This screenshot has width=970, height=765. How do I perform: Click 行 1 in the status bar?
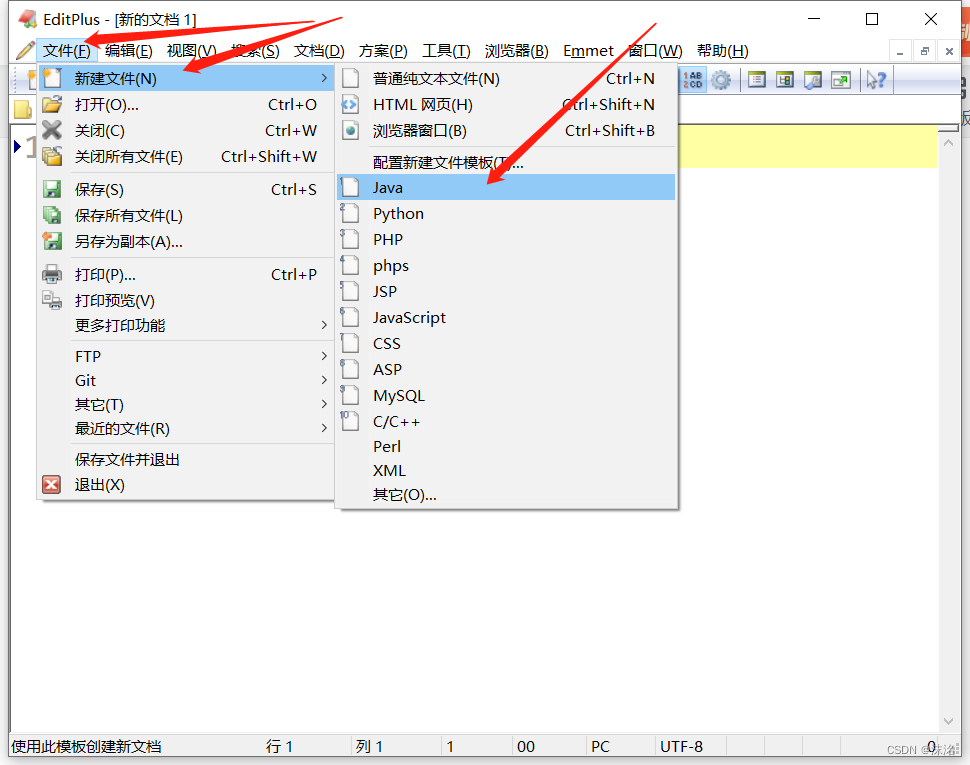point(279,746)
